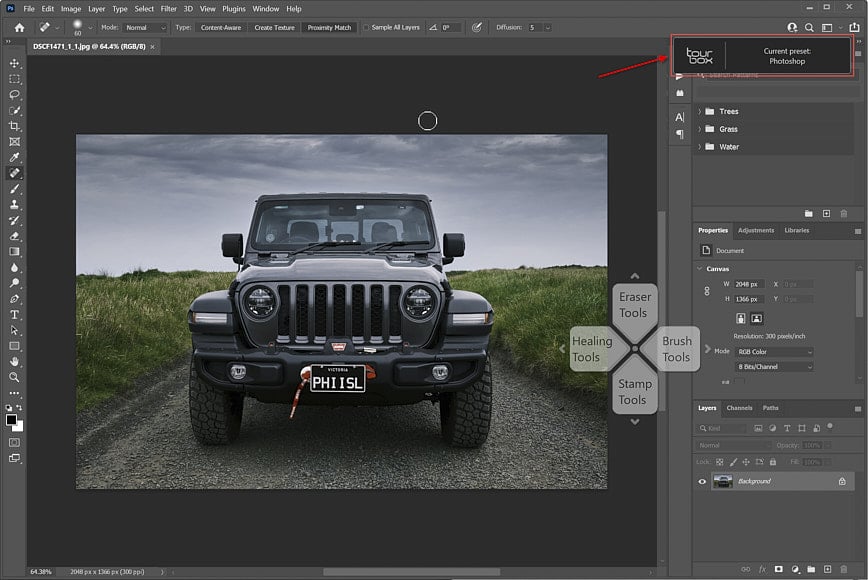Viewport: 868px width, 580px height.
Task: Set canvas orientation to landscape
Action: (x=757, y=318)
